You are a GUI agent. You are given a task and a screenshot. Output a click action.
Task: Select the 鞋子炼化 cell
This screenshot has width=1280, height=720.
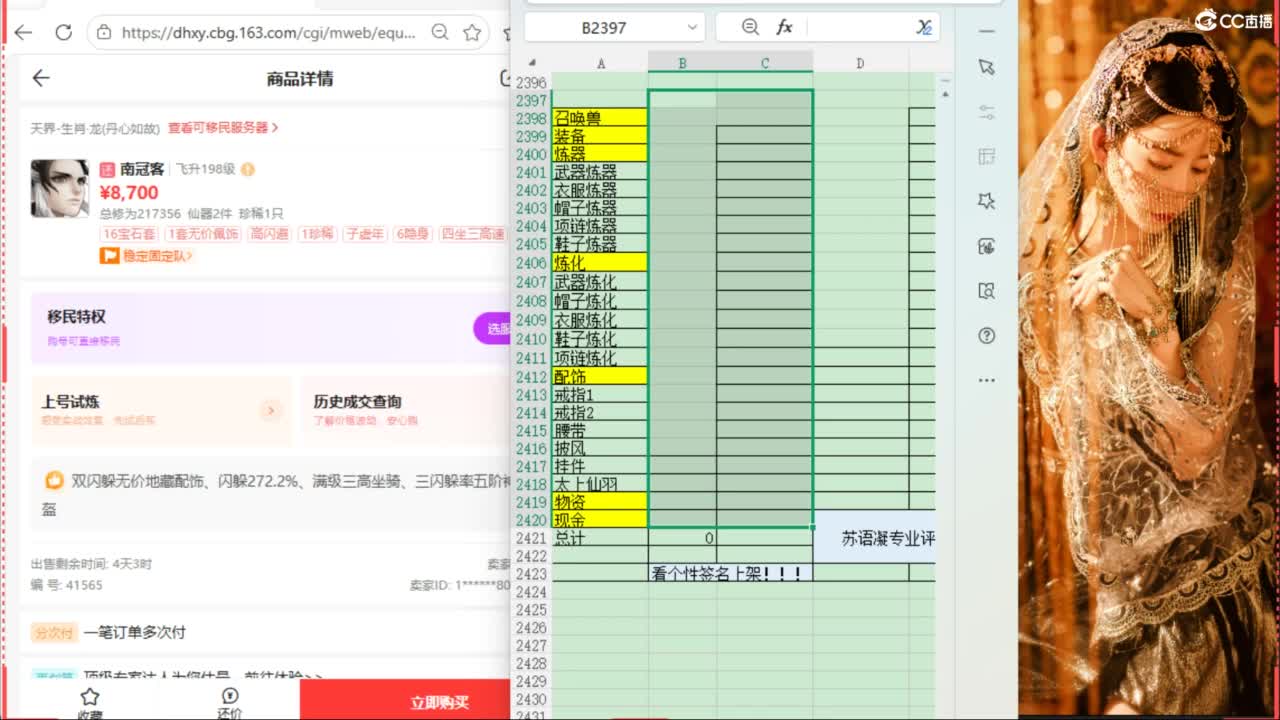coord(600,339)
